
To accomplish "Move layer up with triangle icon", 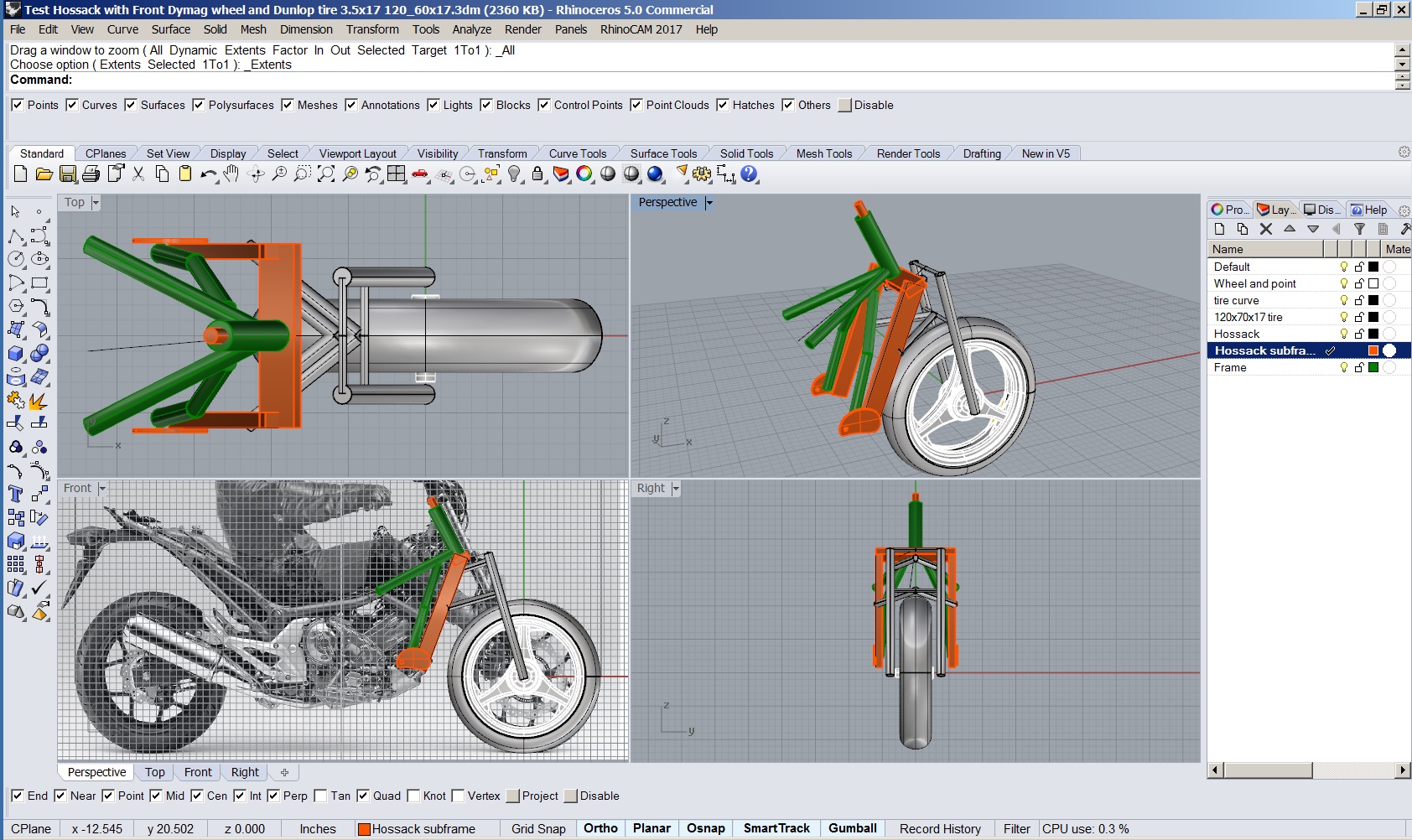I will coord(1290,229).
